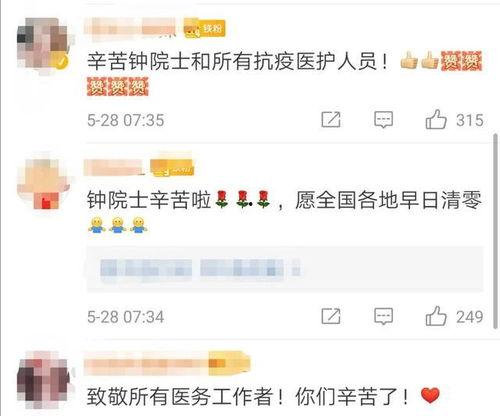Open the fan badge beside first username
This screenshot has width=500, height=416.
pyautogui.click(x=205, y=29)
